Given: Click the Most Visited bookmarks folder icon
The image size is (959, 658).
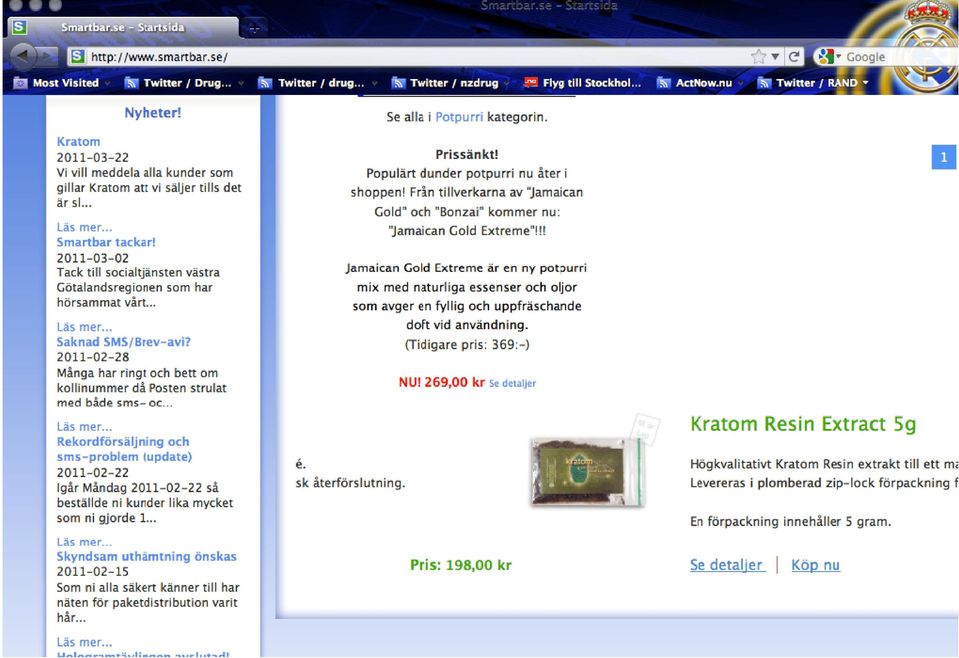Looking at the screenshot, I should click(20, 83).
